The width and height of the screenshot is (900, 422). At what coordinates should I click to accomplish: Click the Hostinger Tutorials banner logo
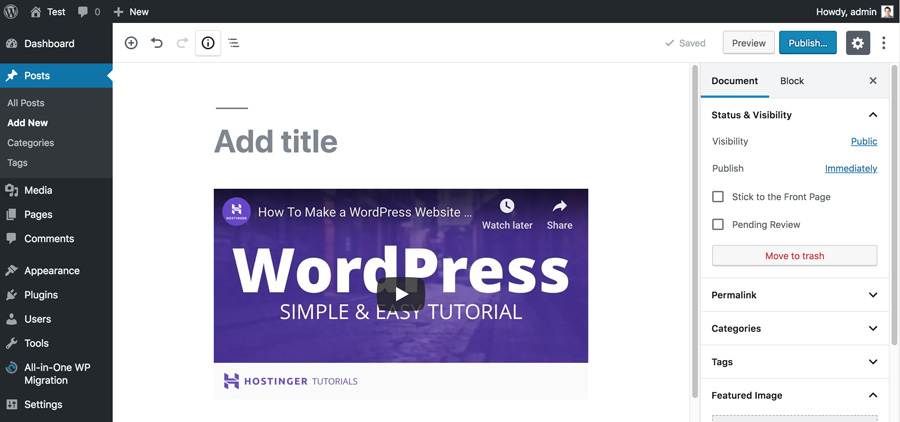[290, 381]
